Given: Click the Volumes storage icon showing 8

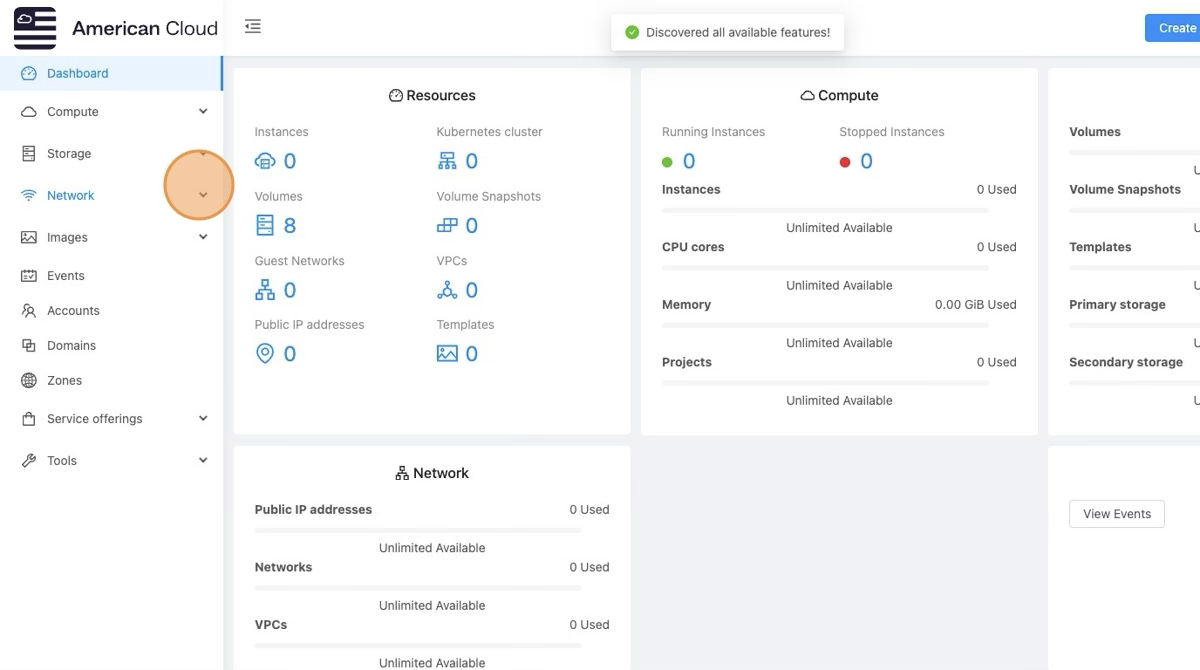Looking at the screenshot, I should coord(265,225).
